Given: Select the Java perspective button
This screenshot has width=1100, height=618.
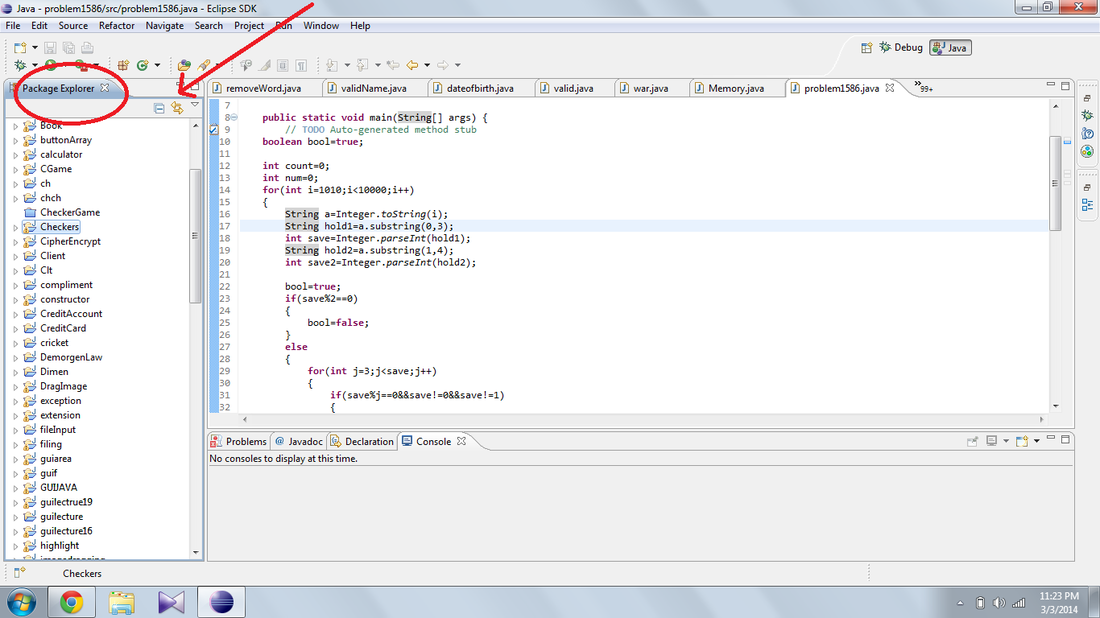Looking at the screenshot, I should [950, 47].
